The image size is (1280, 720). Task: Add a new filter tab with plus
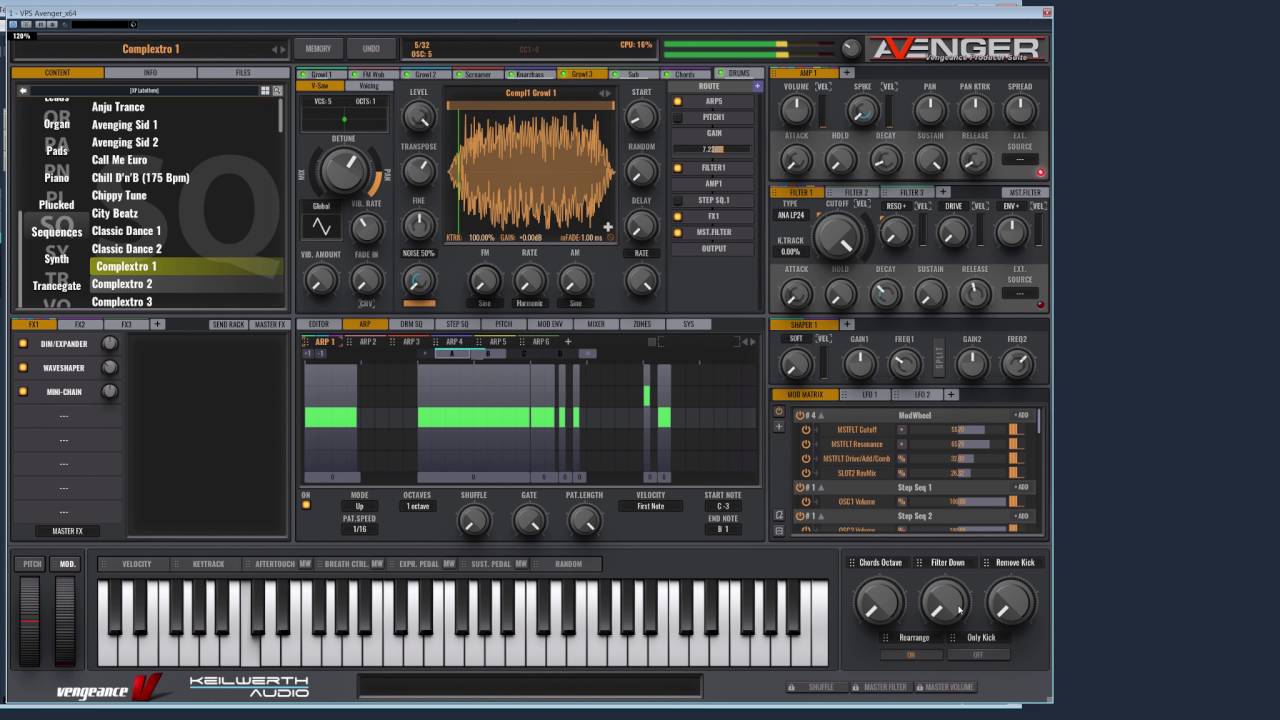942,192
